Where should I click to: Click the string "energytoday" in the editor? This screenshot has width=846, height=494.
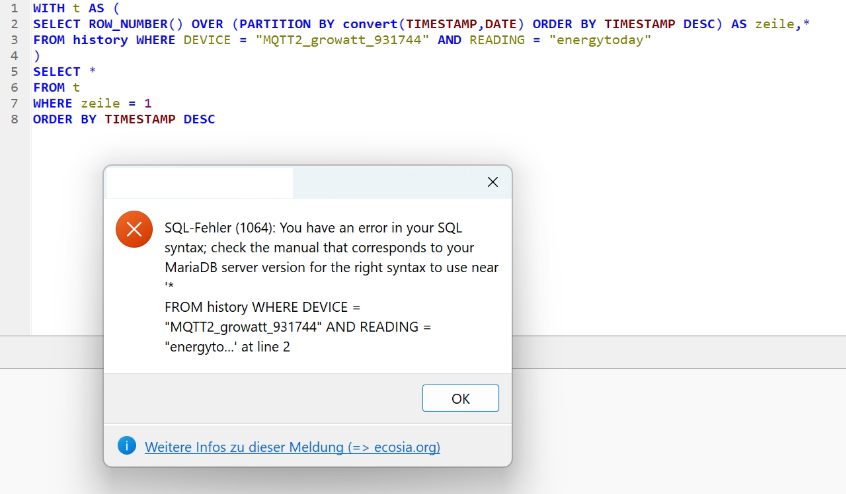click(600, 40)
